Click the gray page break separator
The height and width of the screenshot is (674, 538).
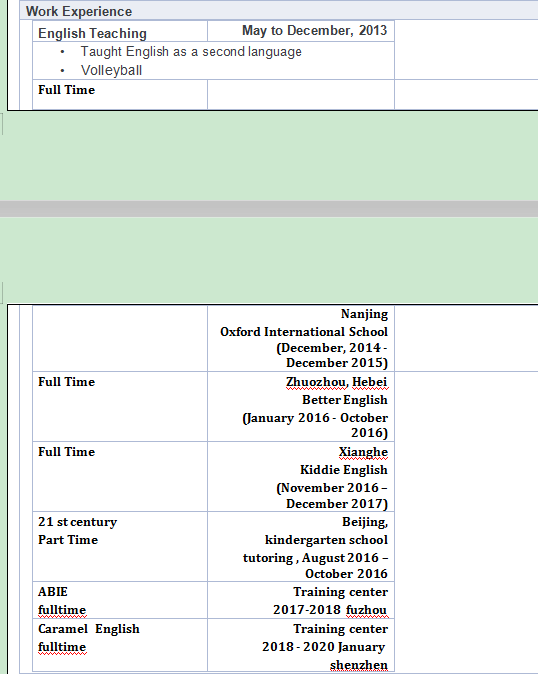(269, 209)
